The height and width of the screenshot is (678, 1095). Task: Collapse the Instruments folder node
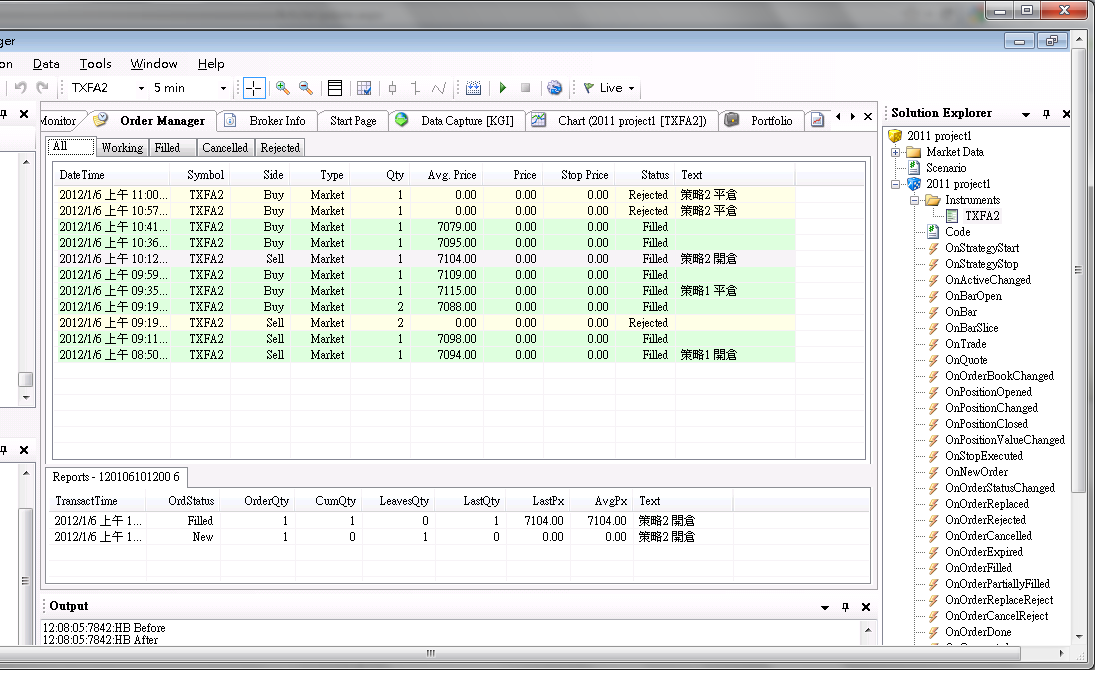(914, 200)
